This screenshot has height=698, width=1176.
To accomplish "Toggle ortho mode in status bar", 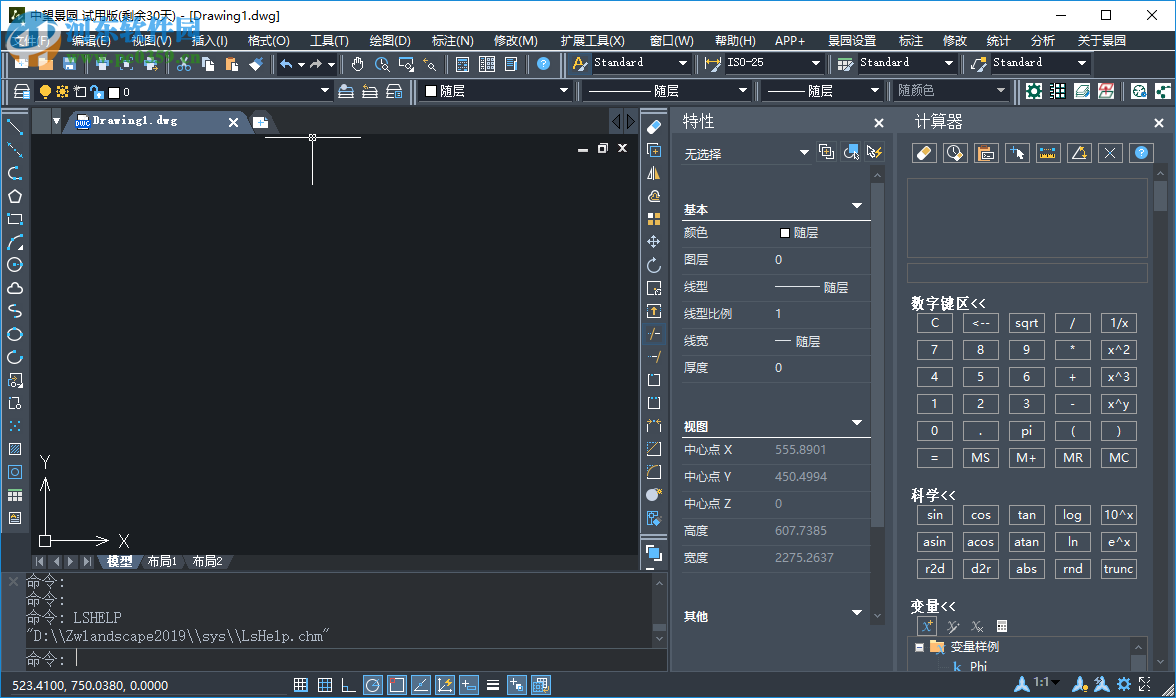I will point(348,685).
